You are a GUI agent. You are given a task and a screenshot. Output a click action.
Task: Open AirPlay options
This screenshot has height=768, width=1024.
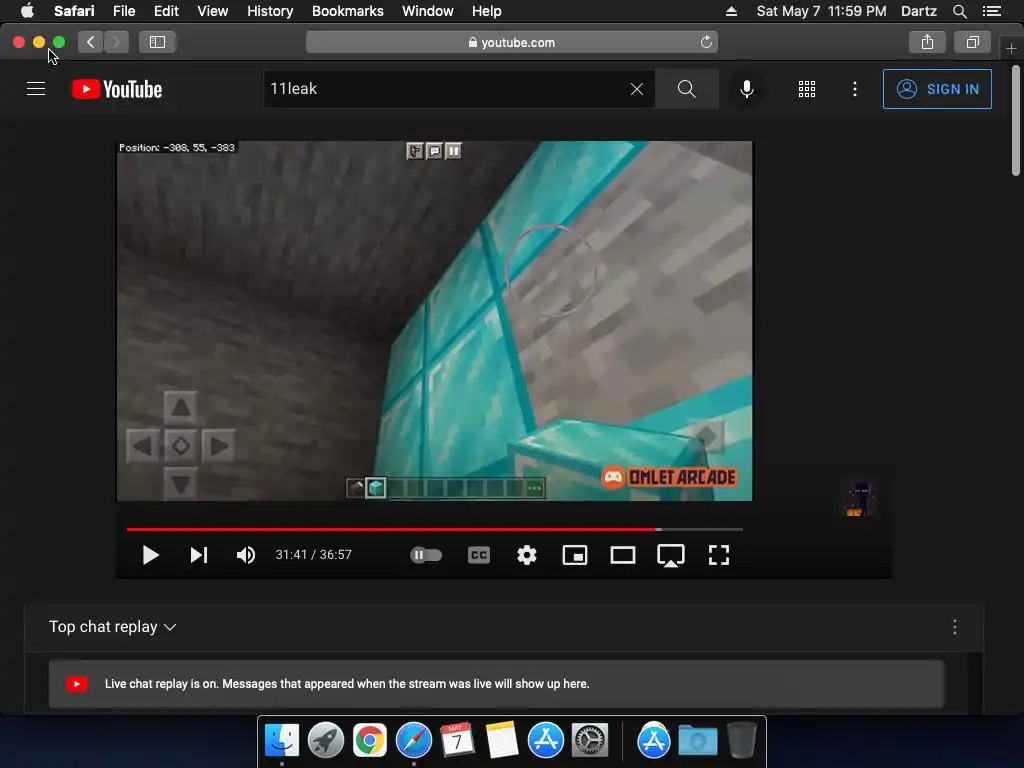[671, 556]
